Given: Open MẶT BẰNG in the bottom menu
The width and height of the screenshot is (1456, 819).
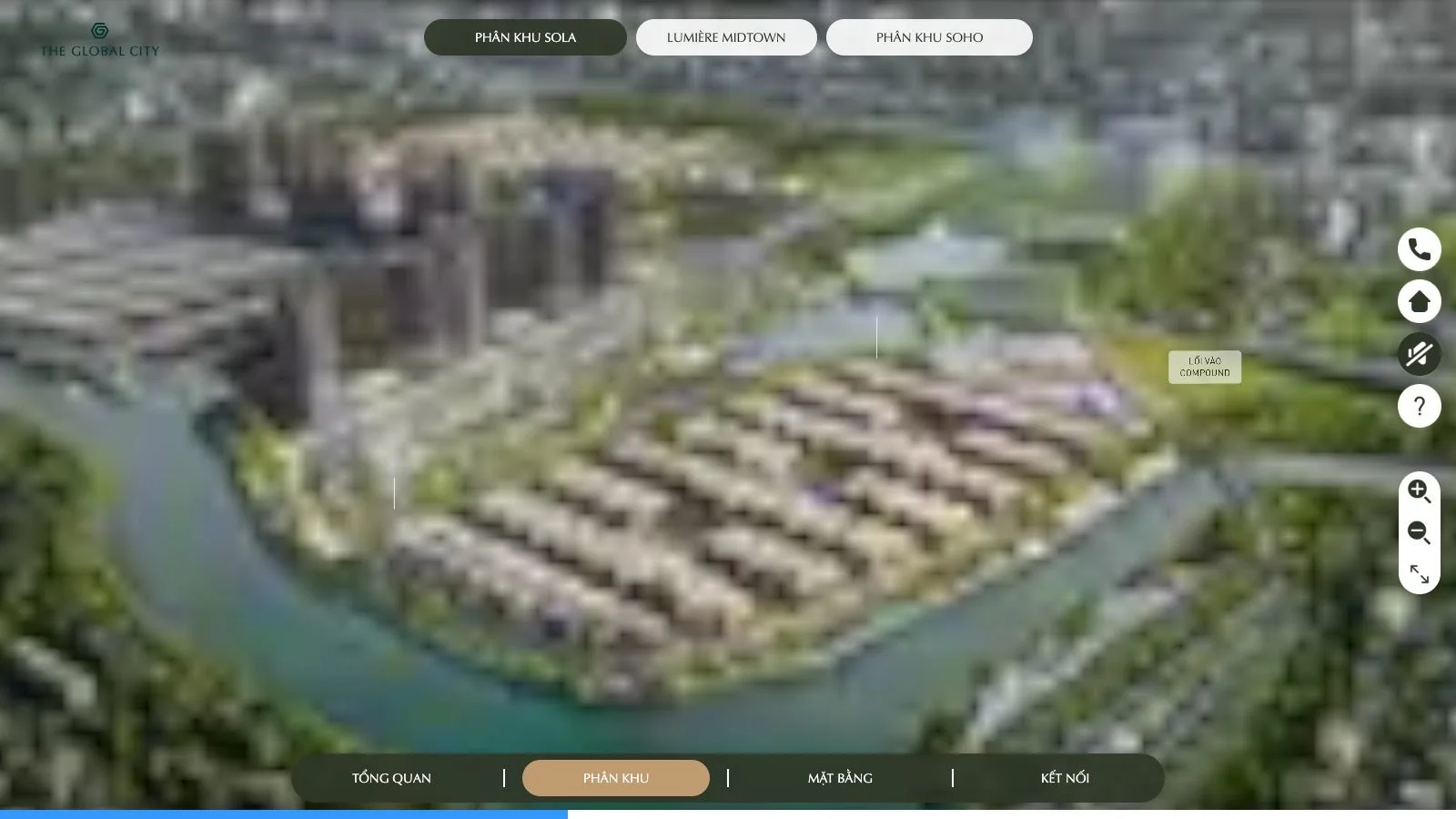Looking at the screenshot, I should point(840,778).
